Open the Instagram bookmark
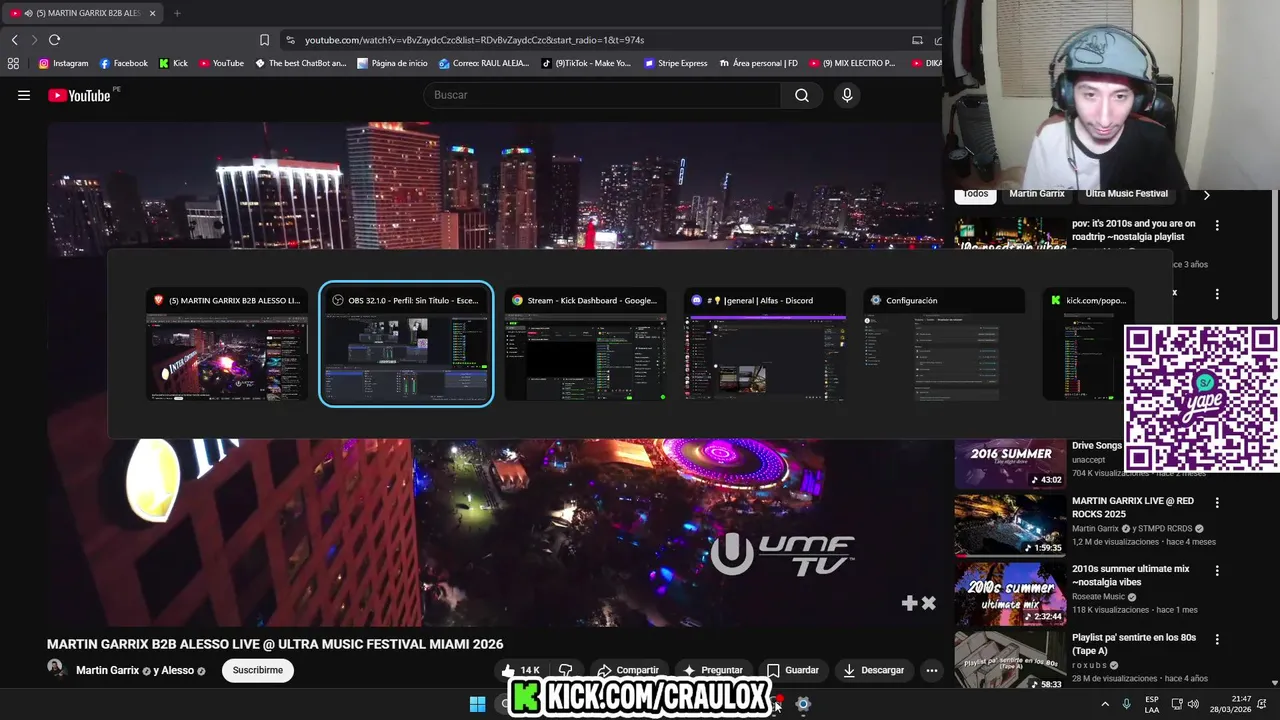Viewport: 1280px width, 720px height. point(63,63)
